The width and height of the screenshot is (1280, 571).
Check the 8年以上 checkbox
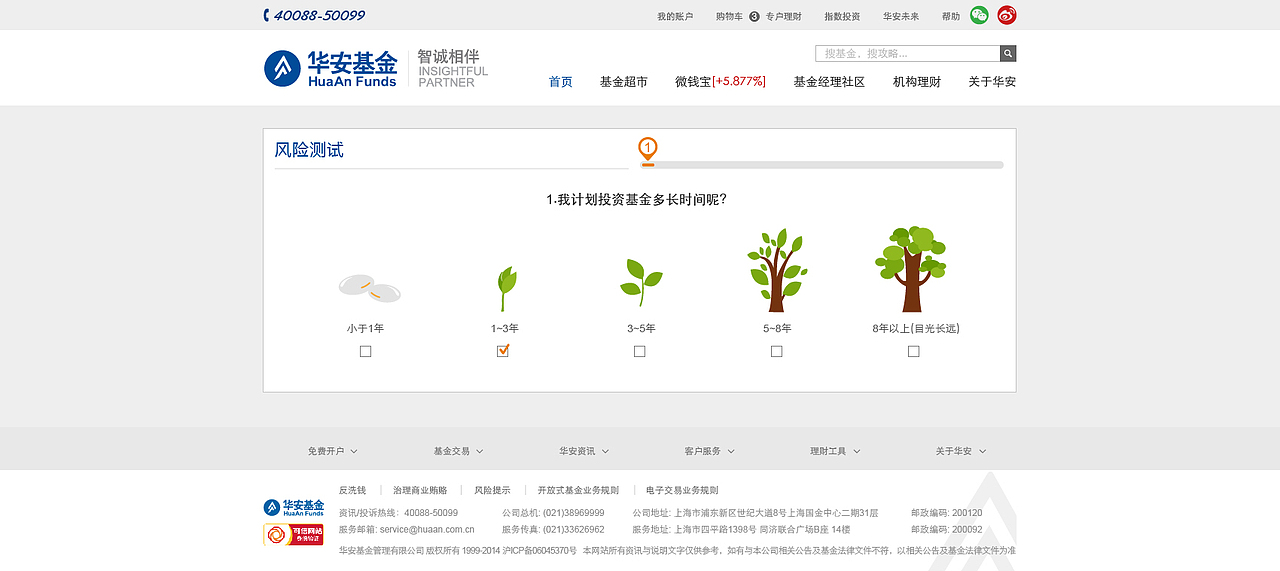[913, 351]
